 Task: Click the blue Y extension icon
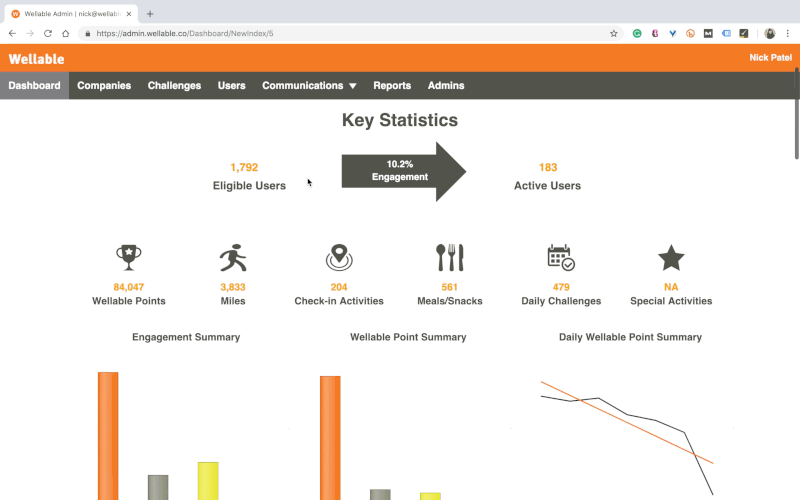672,34
